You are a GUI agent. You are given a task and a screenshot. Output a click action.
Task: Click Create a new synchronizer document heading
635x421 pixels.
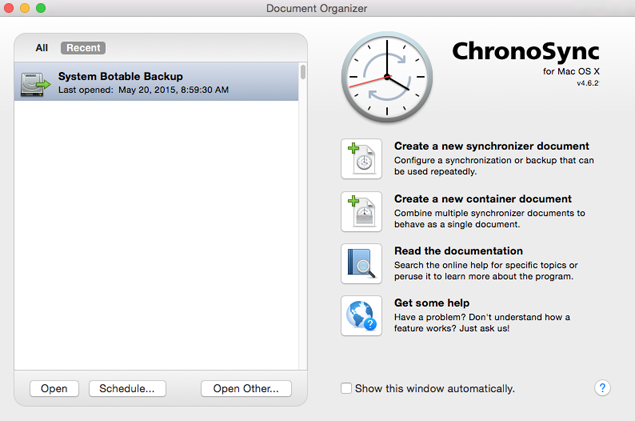click(x=492, y=146)
